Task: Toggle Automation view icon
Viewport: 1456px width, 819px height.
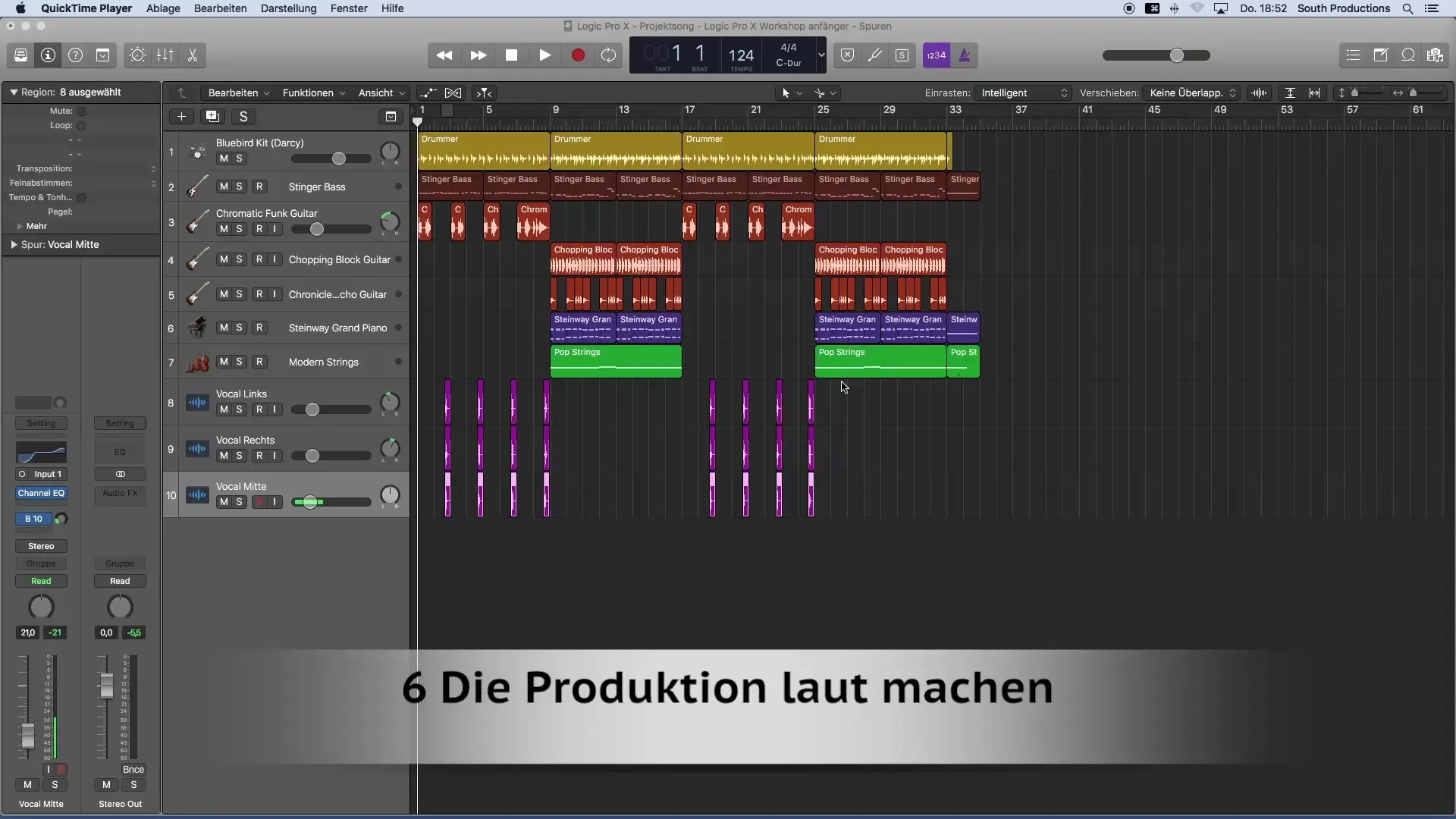Action: coord(428,93)
